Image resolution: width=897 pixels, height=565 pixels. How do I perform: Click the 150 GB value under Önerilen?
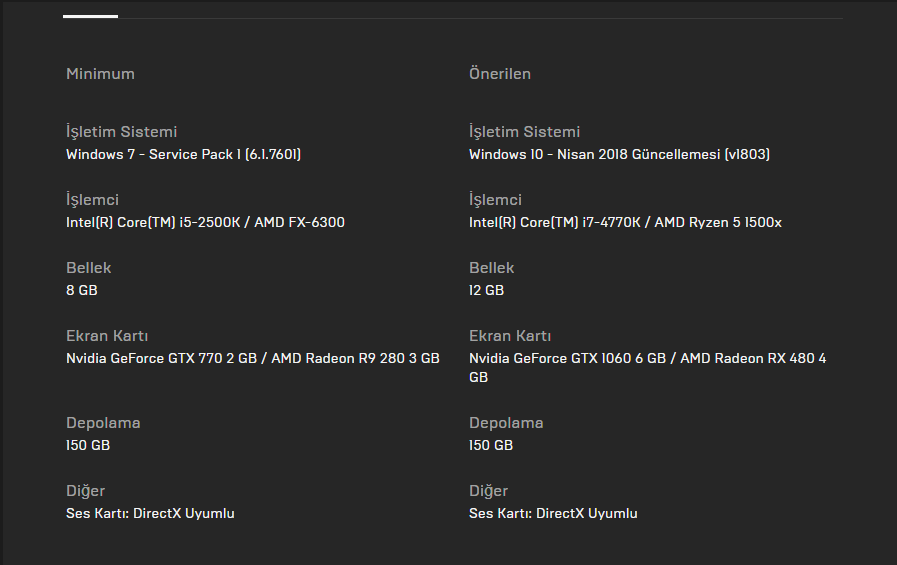click(x=491, y=445)
